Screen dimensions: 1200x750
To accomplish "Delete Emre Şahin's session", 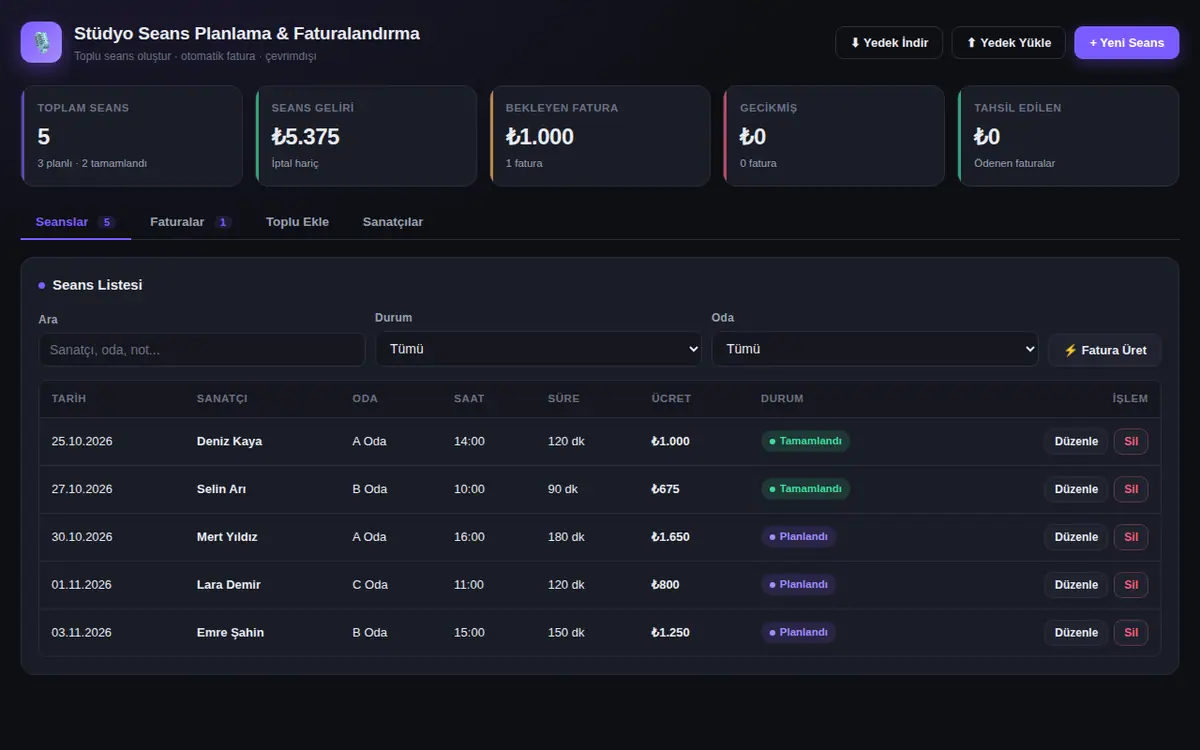I will 1131,632.
